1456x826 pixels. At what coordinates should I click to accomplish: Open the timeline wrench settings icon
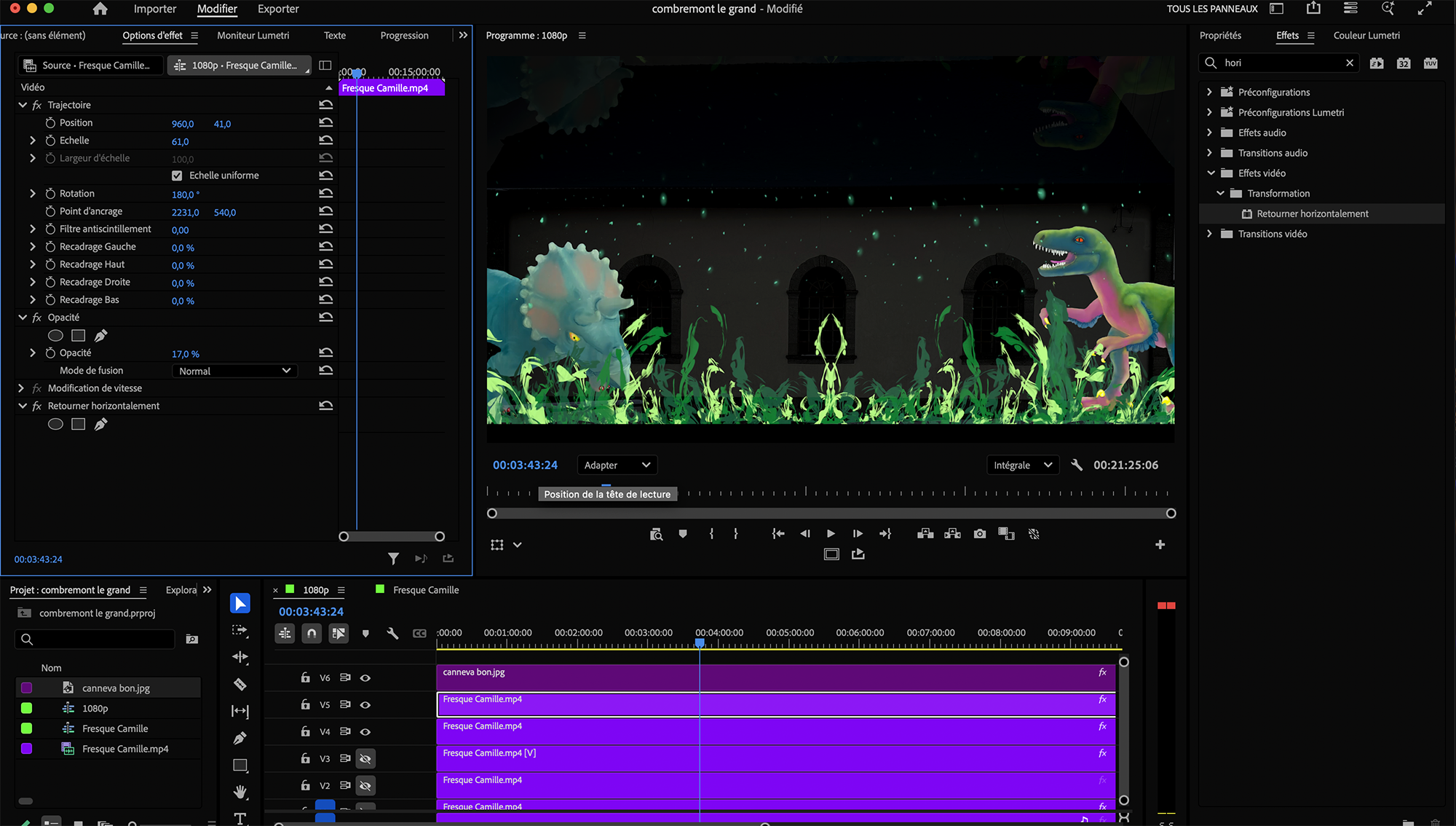tap(392, 633)
